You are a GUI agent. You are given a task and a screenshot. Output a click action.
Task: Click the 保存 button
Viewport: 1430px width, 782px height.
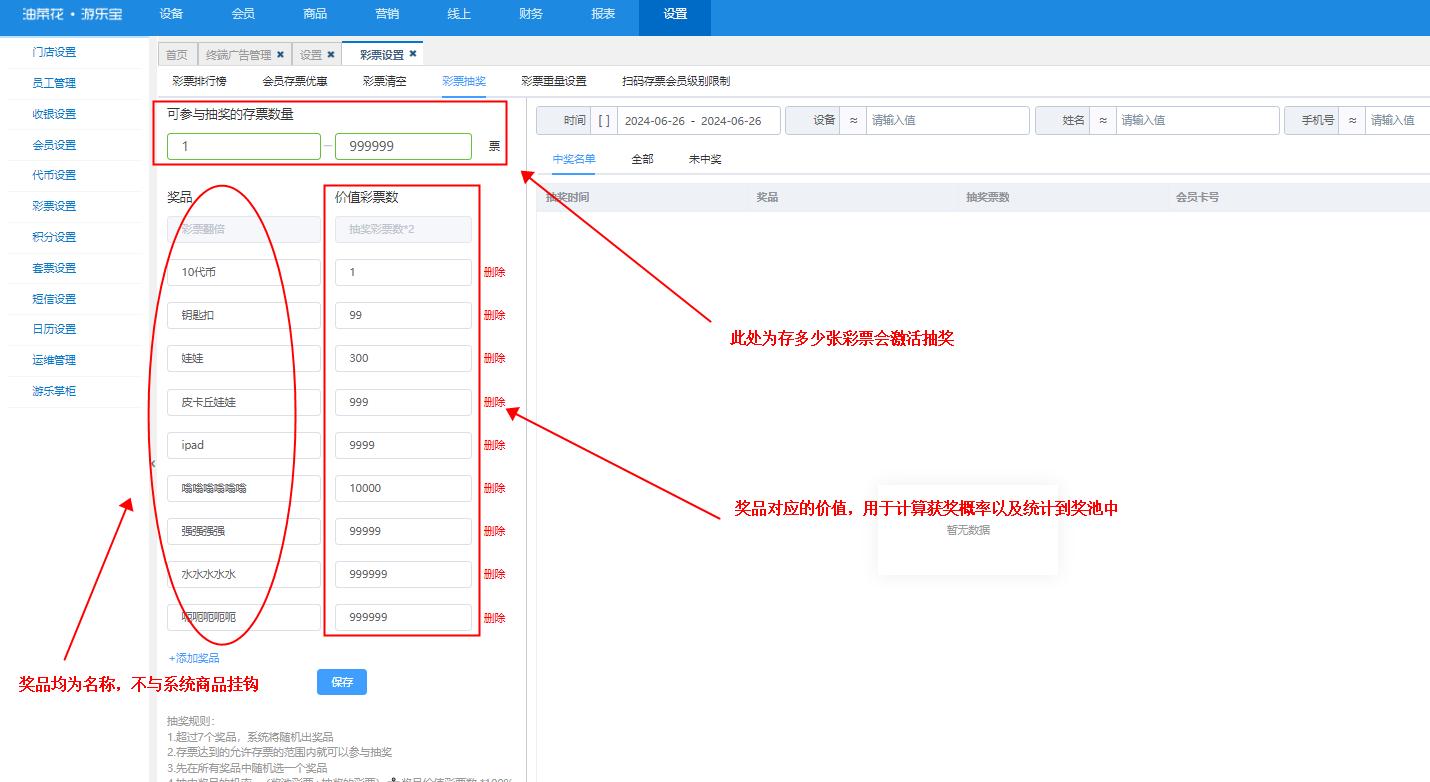click(342, 682)
